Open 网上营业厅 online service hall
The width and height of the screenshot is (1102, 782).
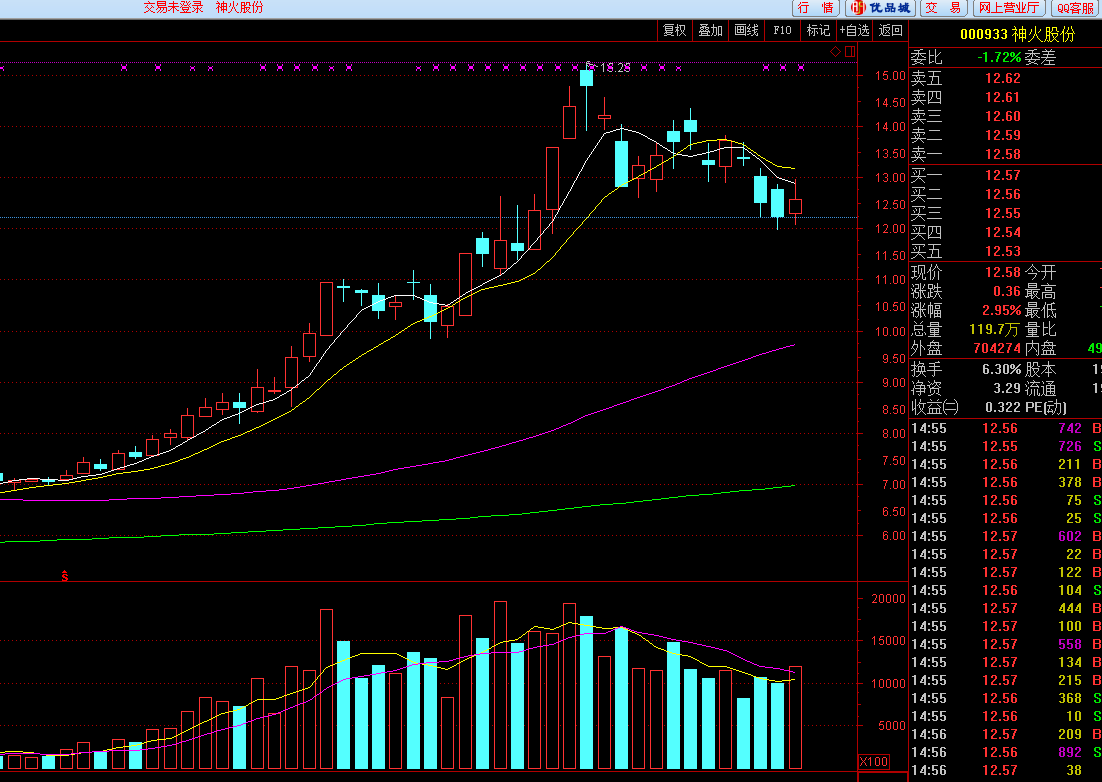[1009, 8]
